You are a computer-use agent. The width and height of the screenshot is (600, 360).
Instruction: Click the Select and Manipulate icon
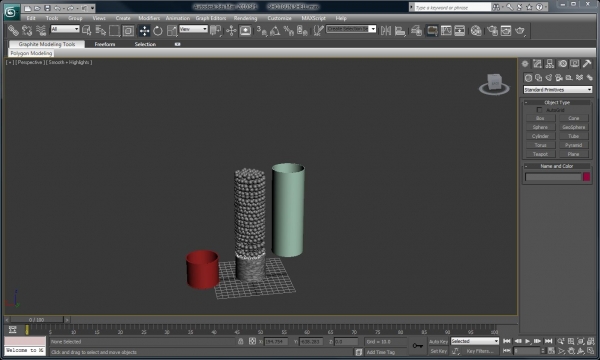click(x=231, y=31)
